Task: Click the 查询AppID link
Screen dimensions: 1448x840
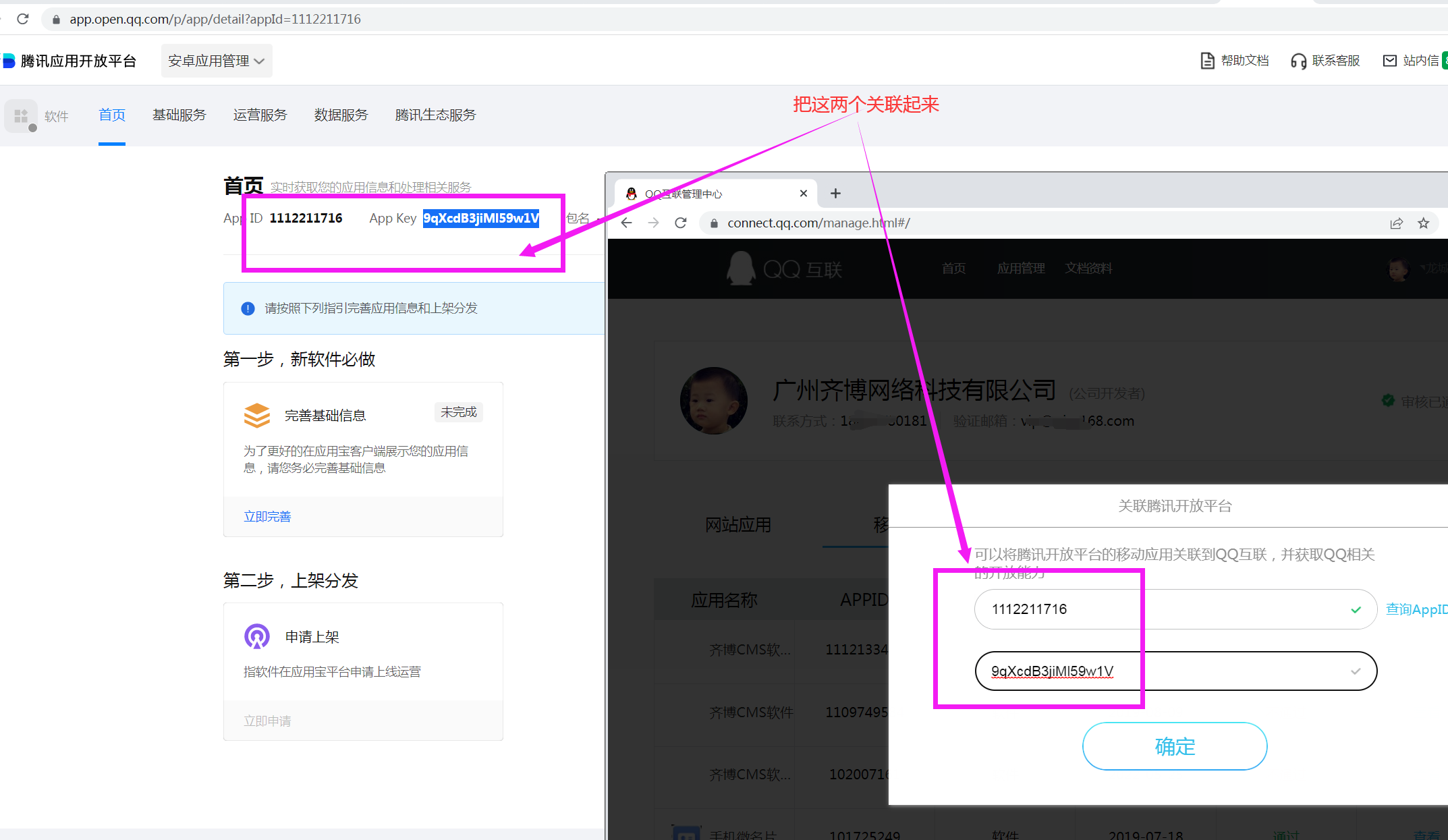Action: pos(1416,609)
